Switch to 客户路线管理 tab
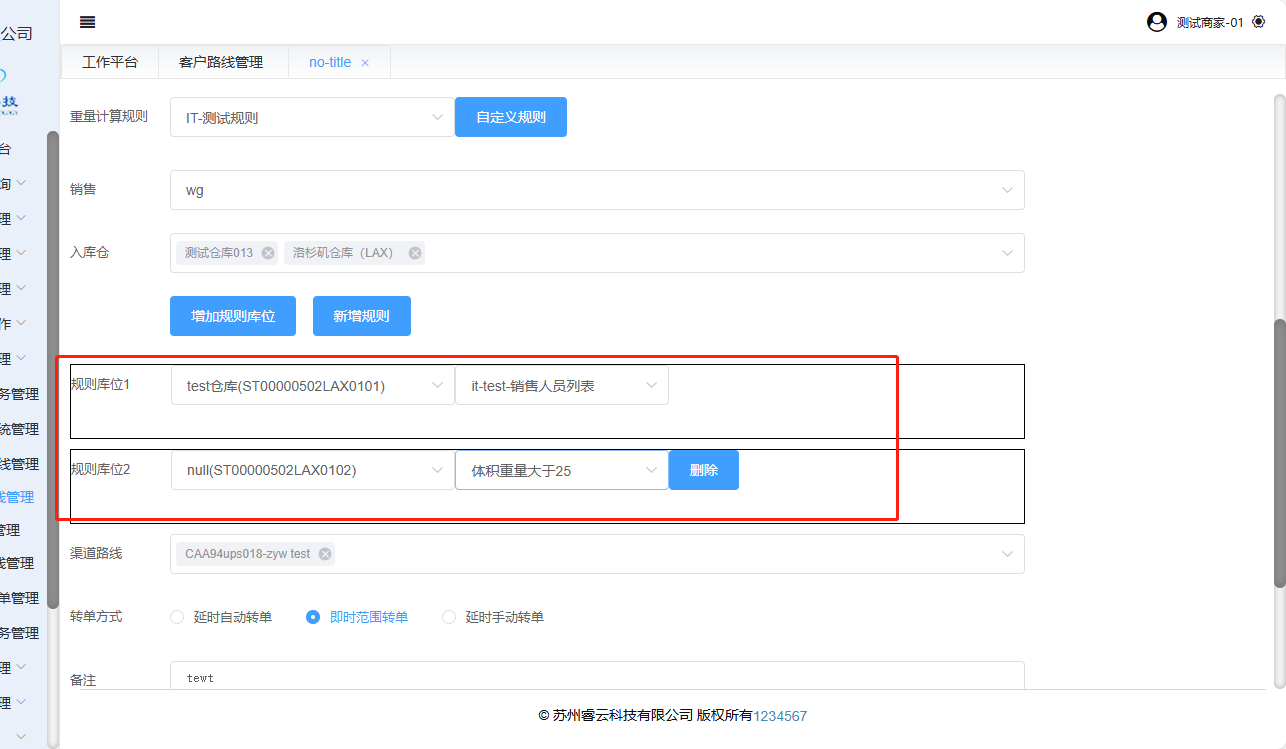1286x749 pixels. [x=221, y=62]
